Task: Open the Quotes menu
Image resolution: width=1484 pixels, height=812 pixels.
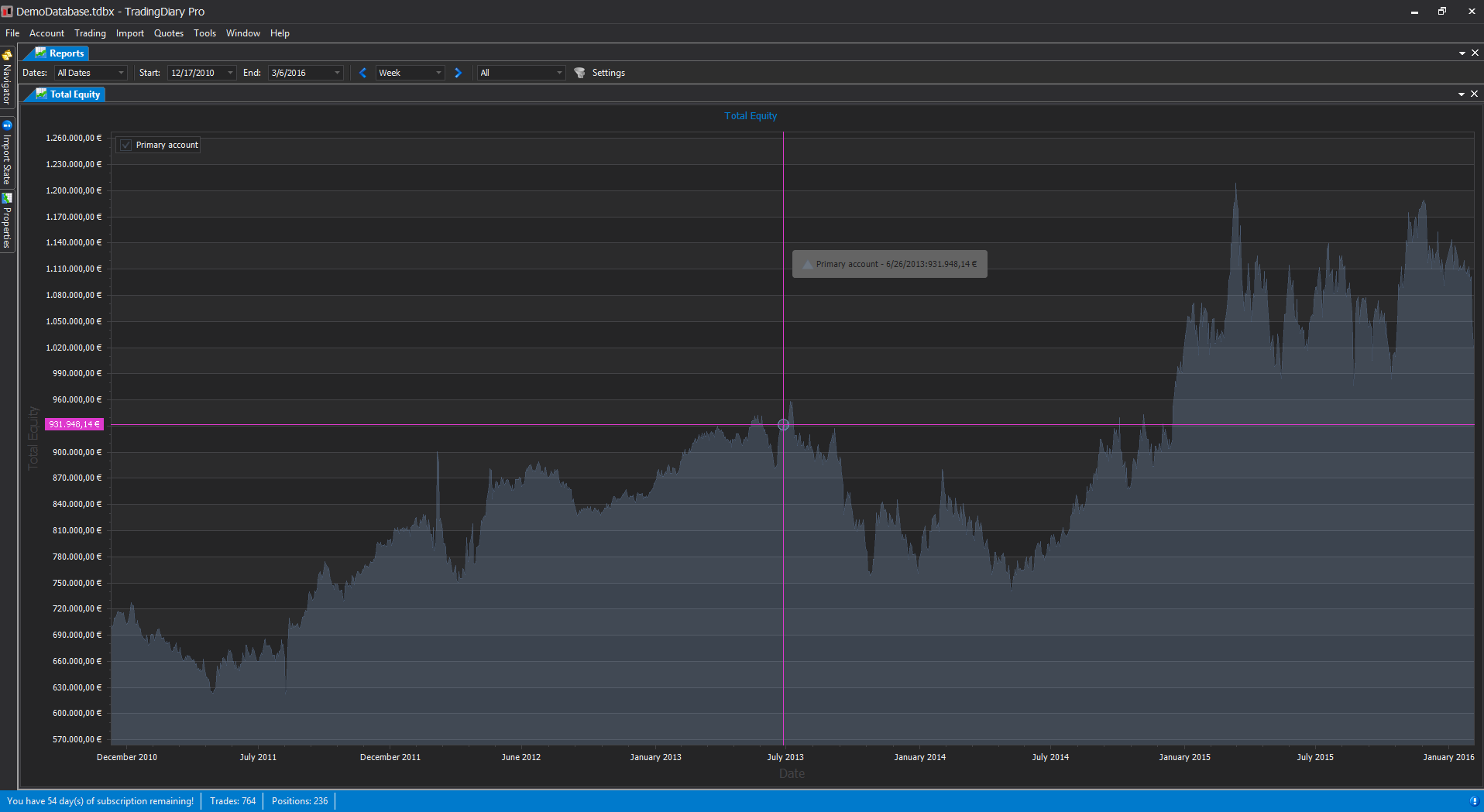Action: coord(169,33)
